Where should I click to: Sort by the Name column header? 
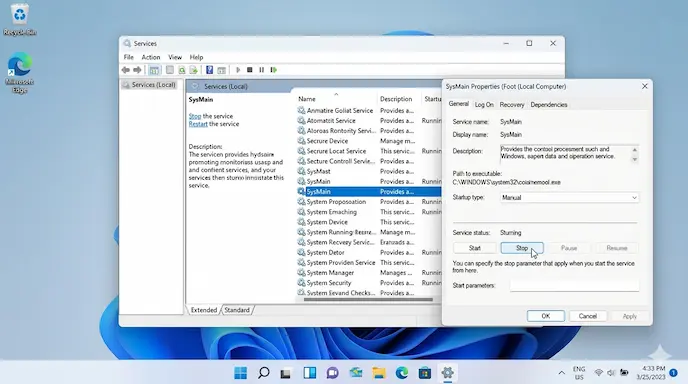coord(336,99)
